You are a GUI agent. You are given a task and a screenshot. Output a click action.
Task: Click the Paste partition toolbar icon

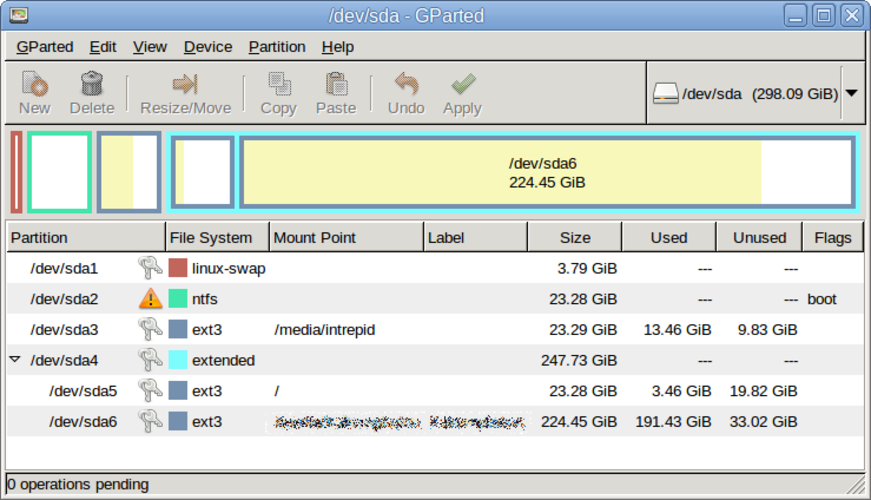coord(336,84)
